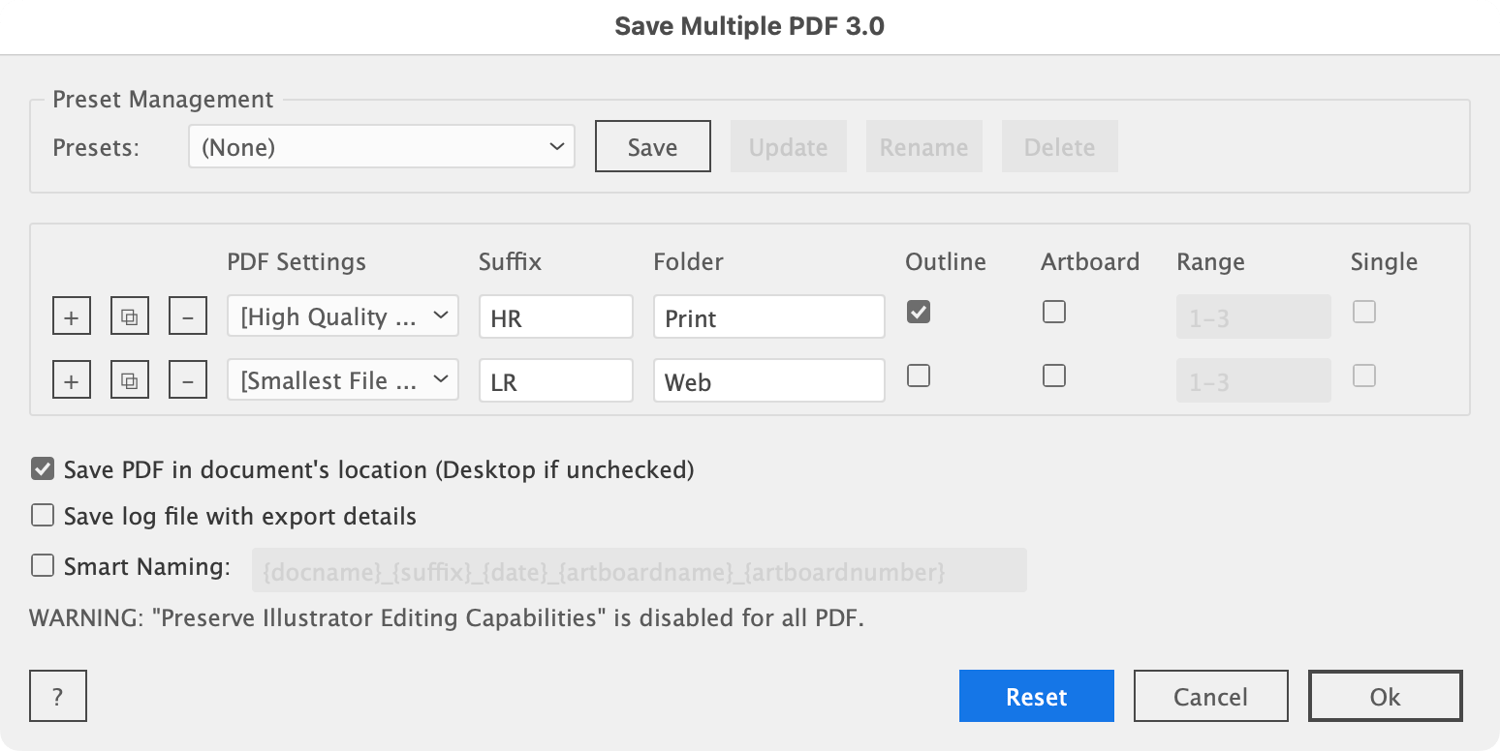Uncheck Outline for the Print row
This screenshot has width=1500, height=751.
coord(918,312)
